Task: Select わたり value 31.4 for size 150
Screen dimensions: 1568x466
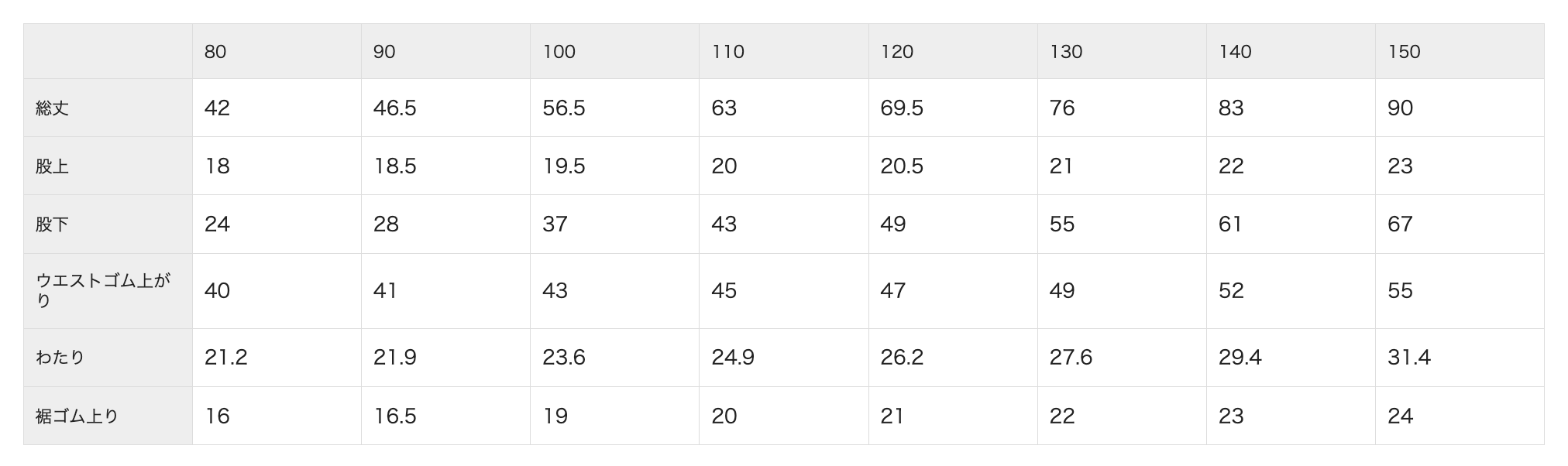Action: (x=1409, y=357)
